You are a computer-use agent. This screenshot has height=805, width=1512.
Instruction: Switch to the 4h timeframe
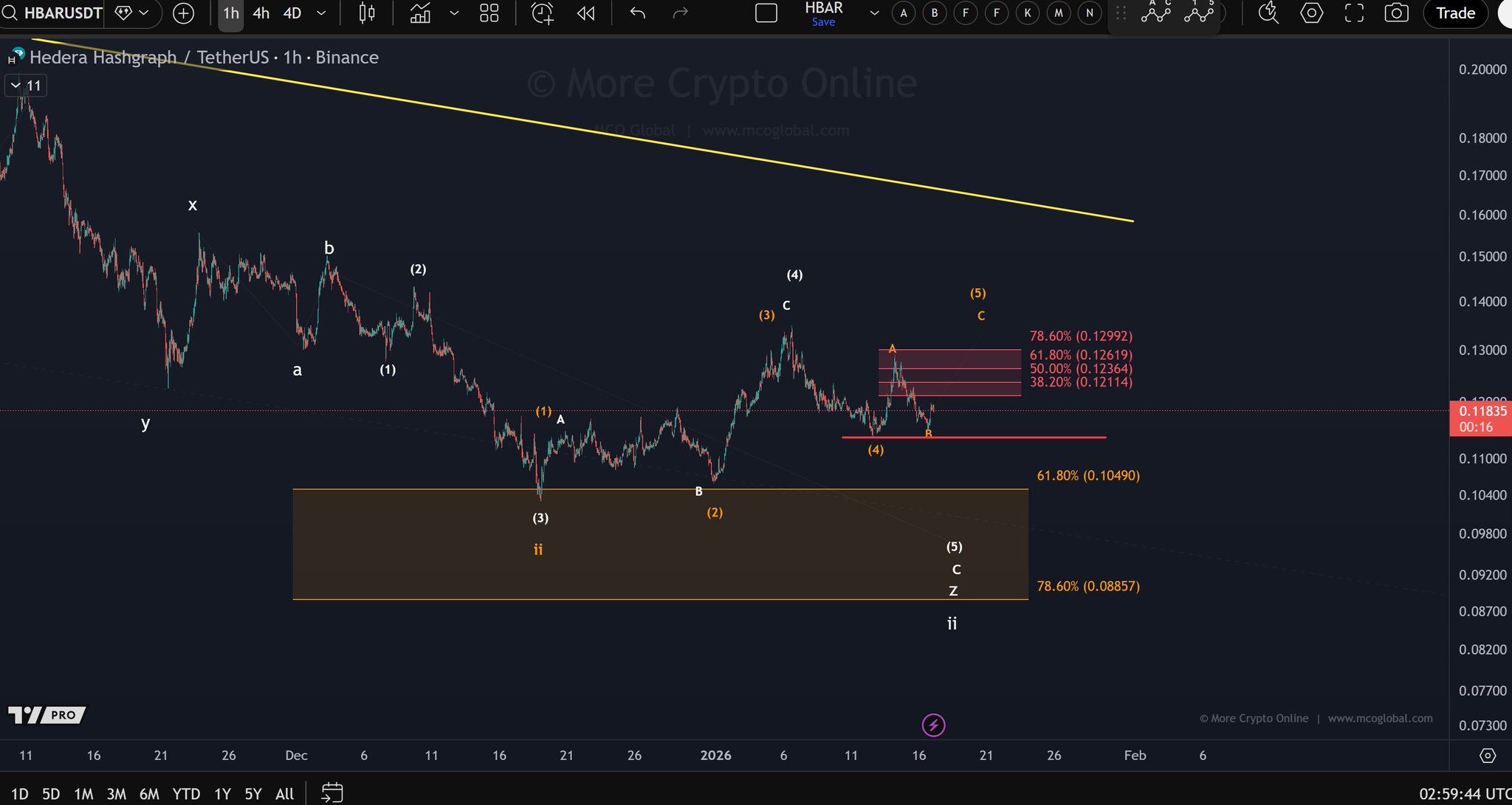point(261,13)
